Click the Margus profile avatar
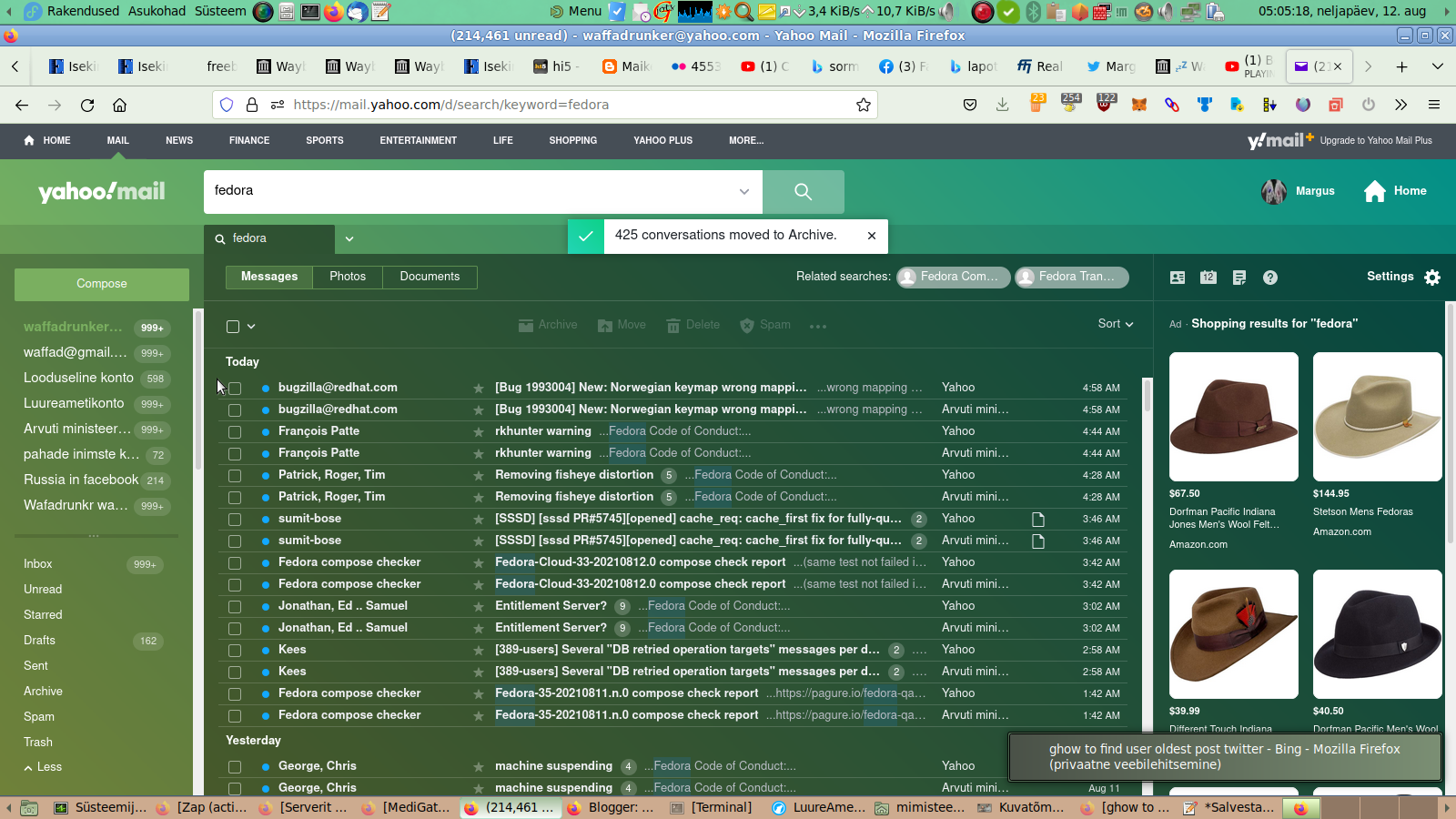Image resolution: width=1456 pixels, height=819 pixels. (1274, 191)
